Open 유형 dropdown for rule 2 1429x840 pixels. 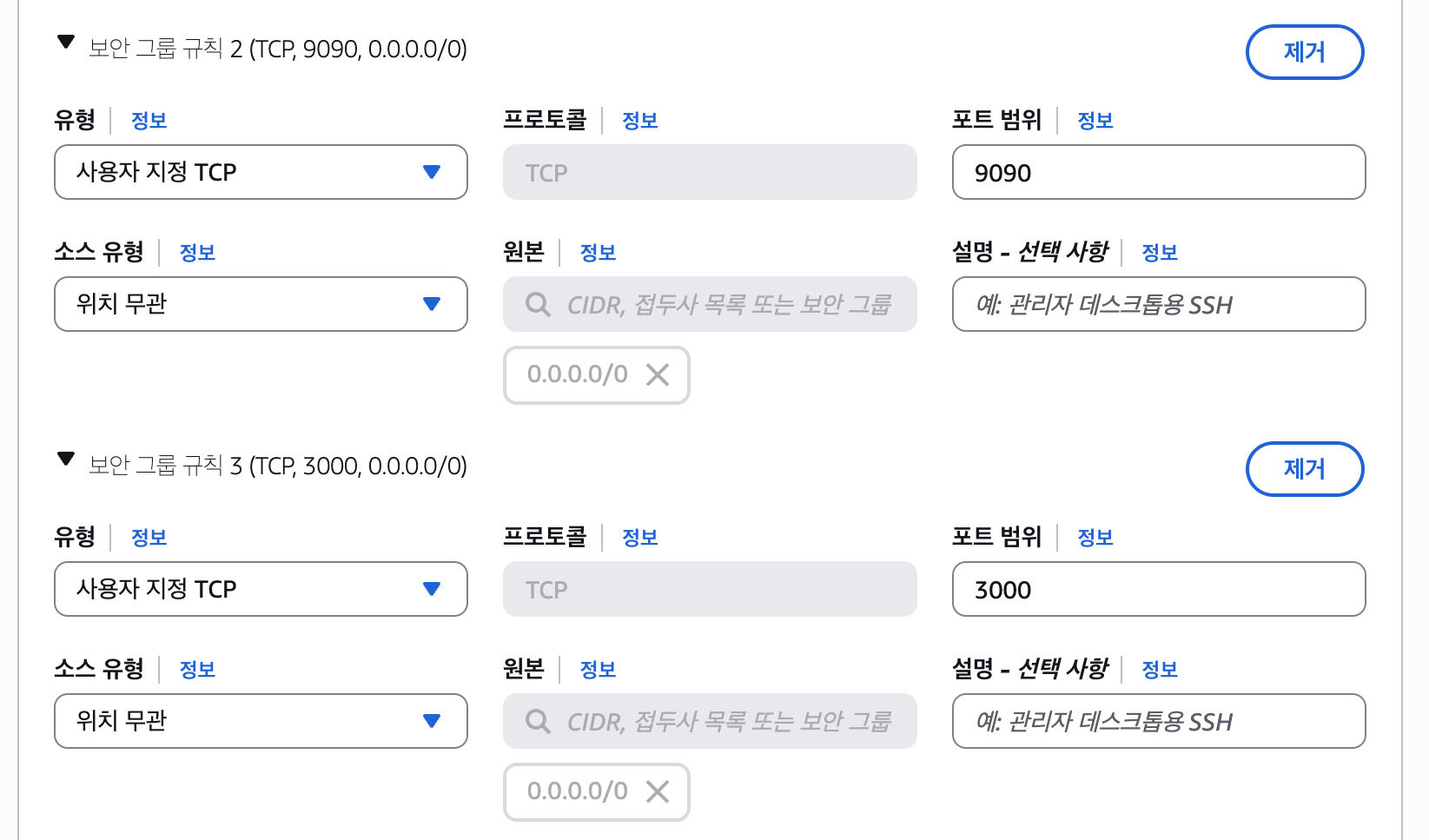click(x=261, y=172)
